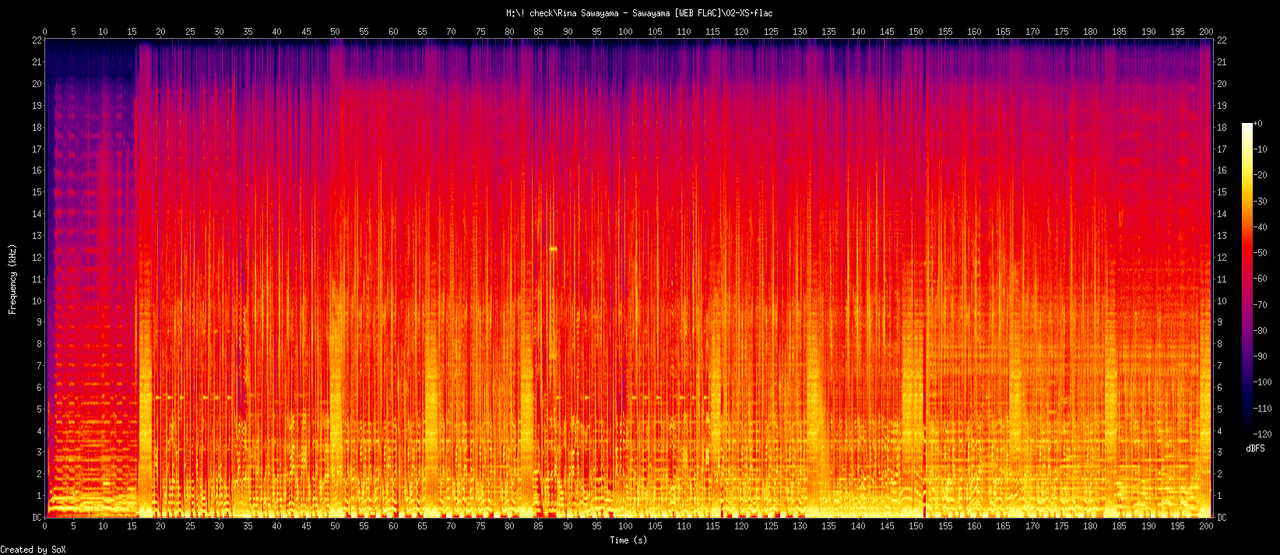The width and height of the screenshot is (1280, 555).
Task: Click the "DC" label on the left frequency axis
Action: [x=35, y=517]
